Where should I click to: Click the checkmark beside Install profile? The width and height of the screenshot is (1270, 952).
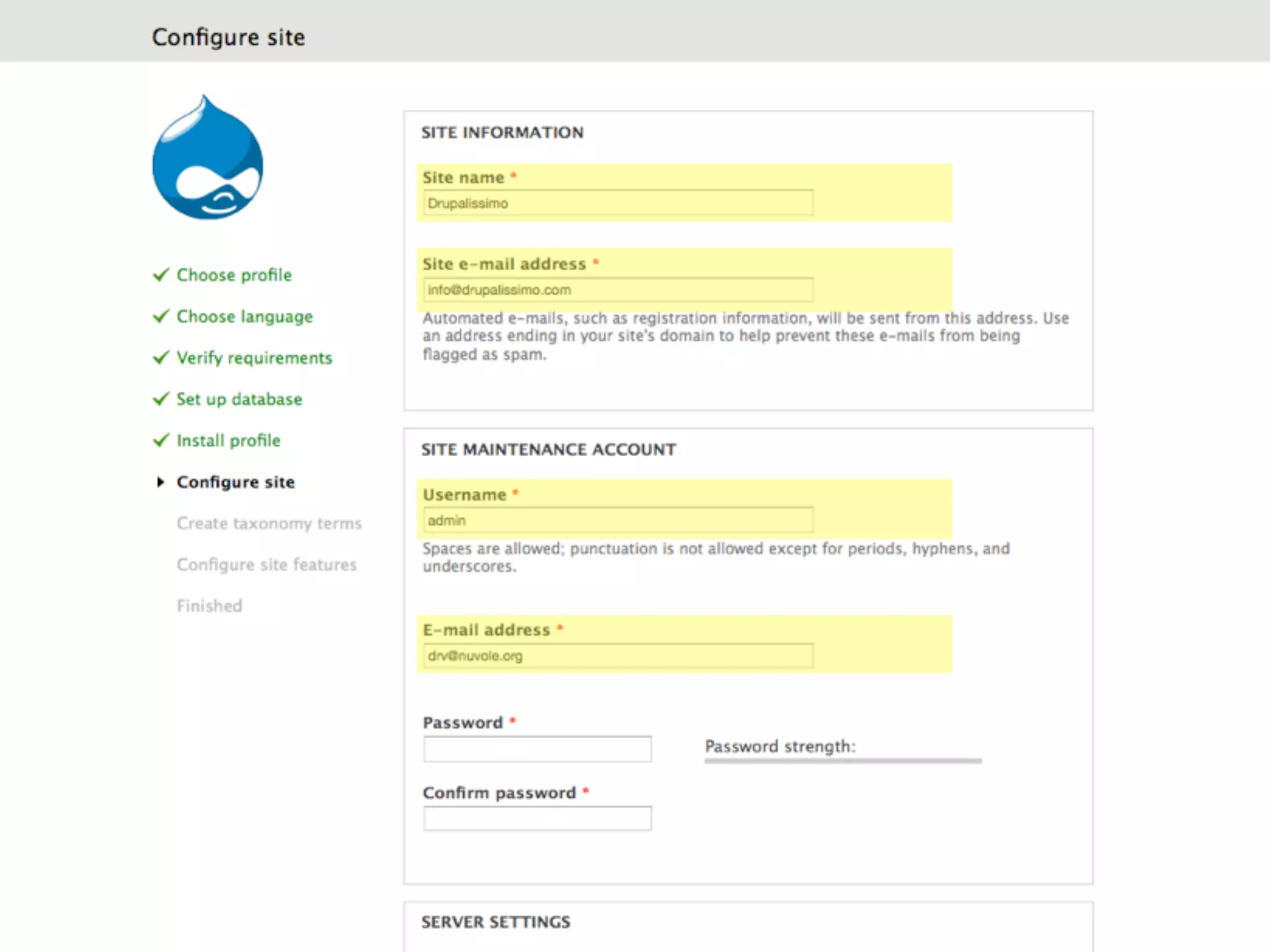[x=161, y=440]
